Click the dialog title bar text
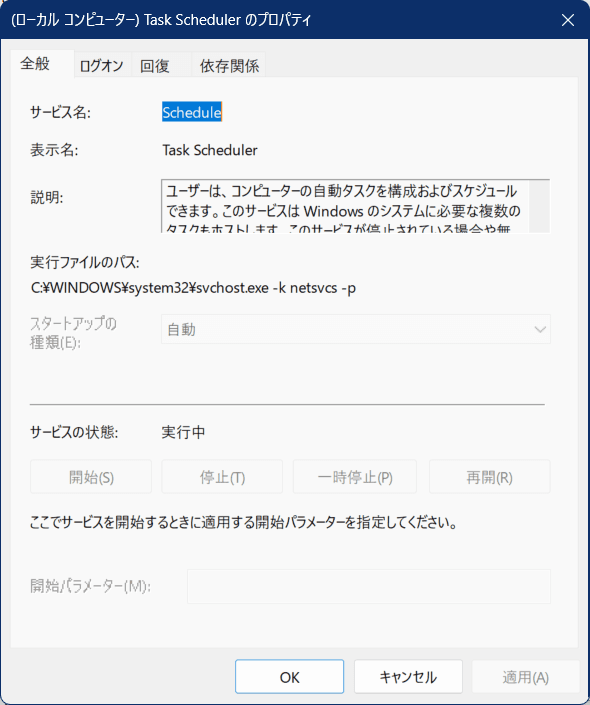 [x=161, y=20]
